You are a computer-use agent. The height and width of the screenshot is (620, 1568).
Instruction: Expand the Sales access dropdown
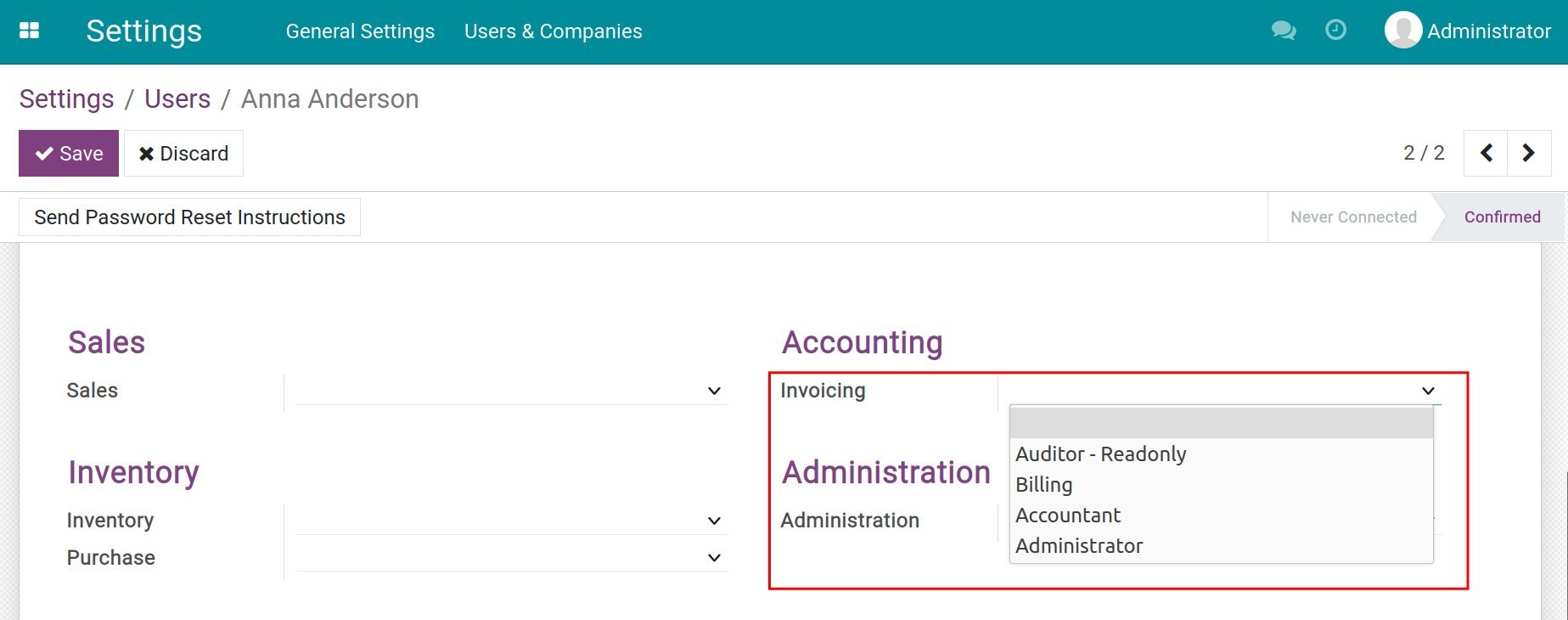pyautogui.click(x=511, y=391)
